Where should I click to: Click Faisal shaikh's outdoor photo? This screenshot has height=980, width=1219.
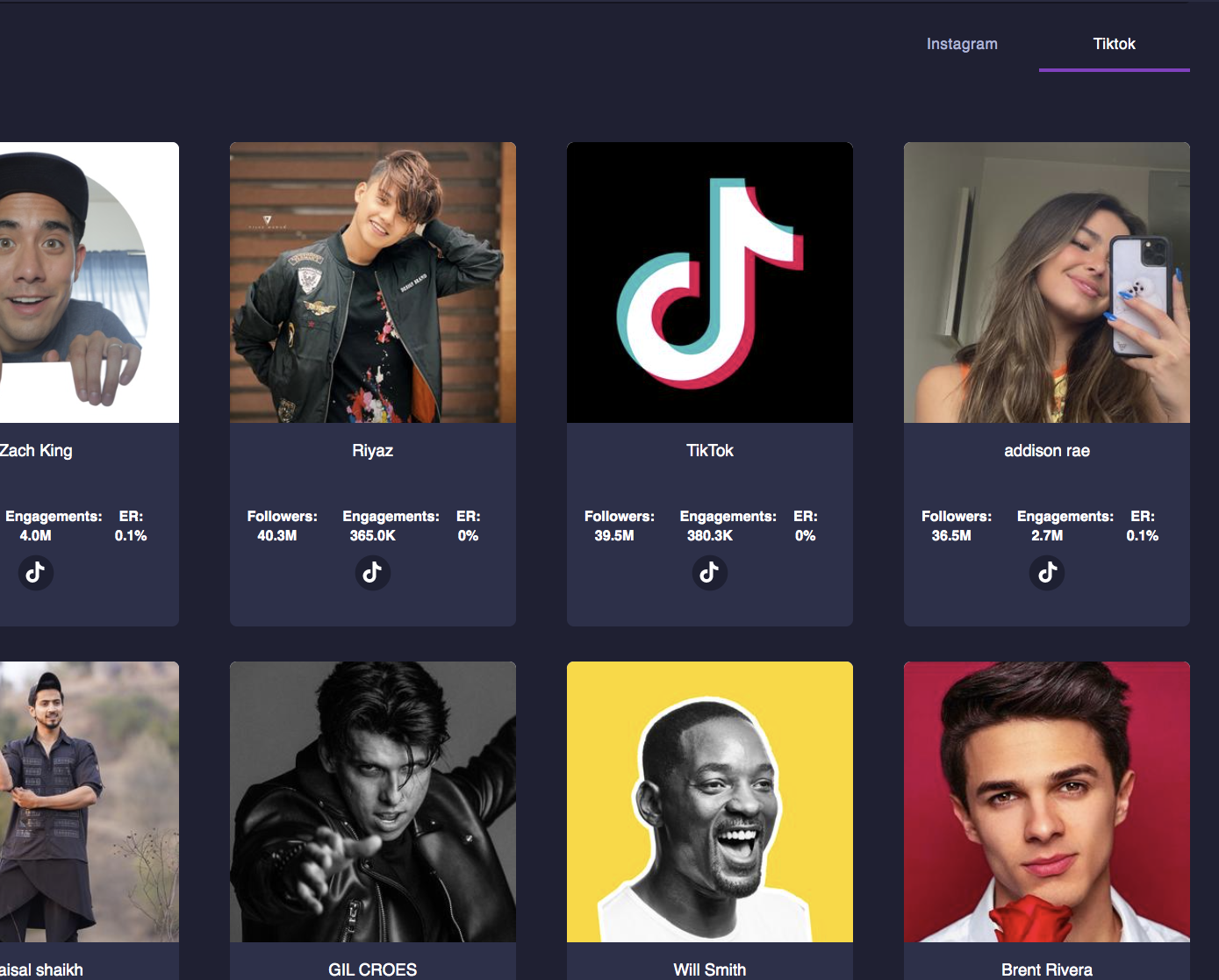(x=89, y=802)
